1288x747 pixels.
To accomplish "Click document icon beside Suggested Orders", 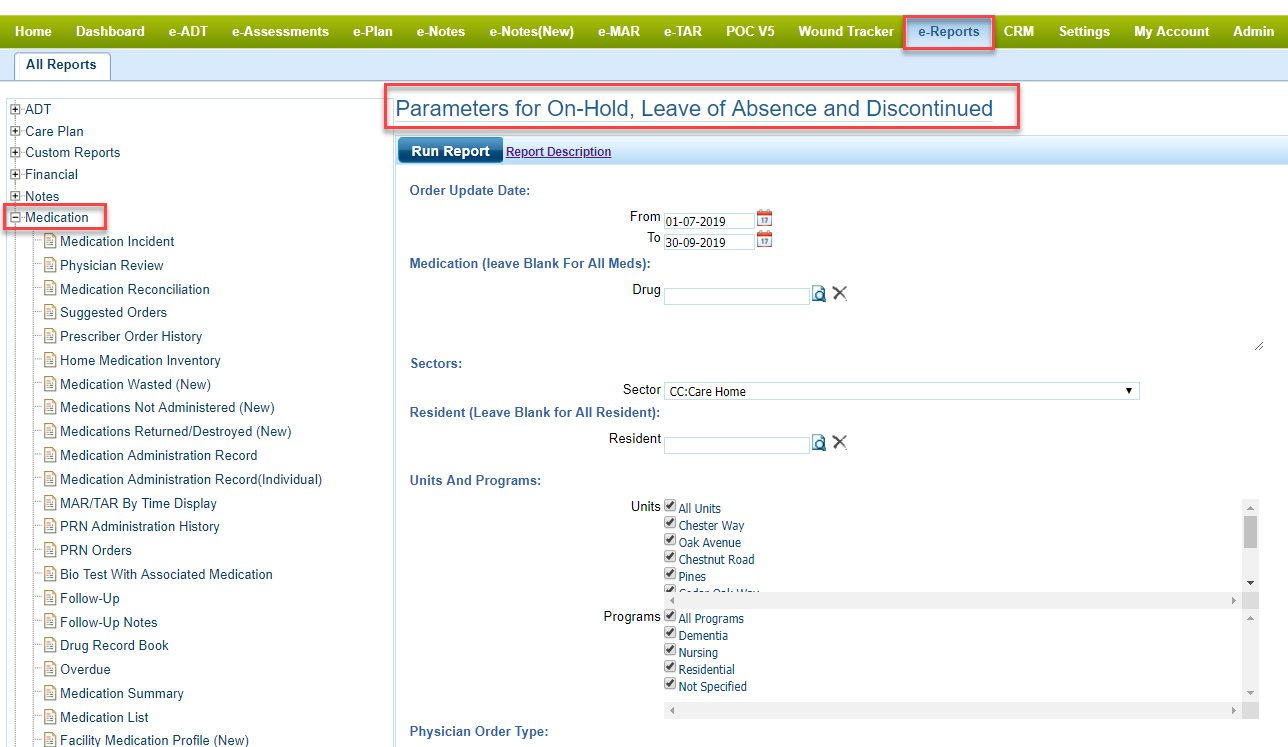I will 50,312.
